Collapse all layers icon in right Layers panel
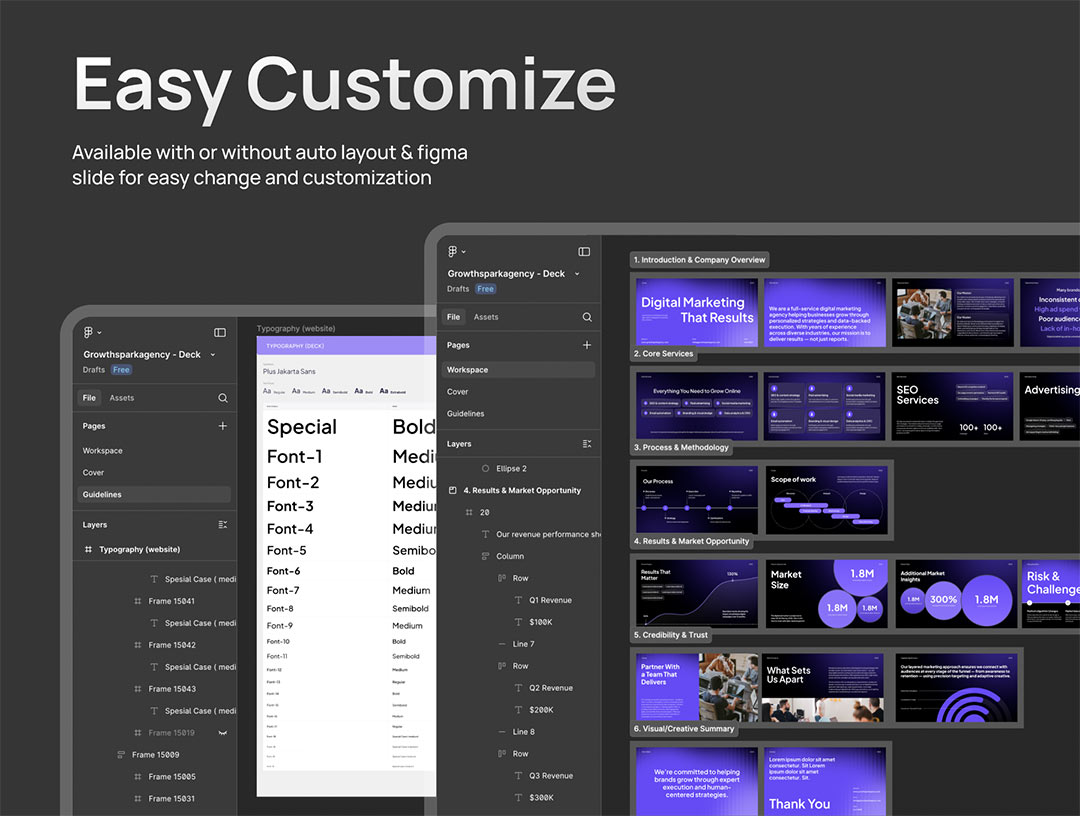The height and width of the screenshot is (816, 1080). 587,444
